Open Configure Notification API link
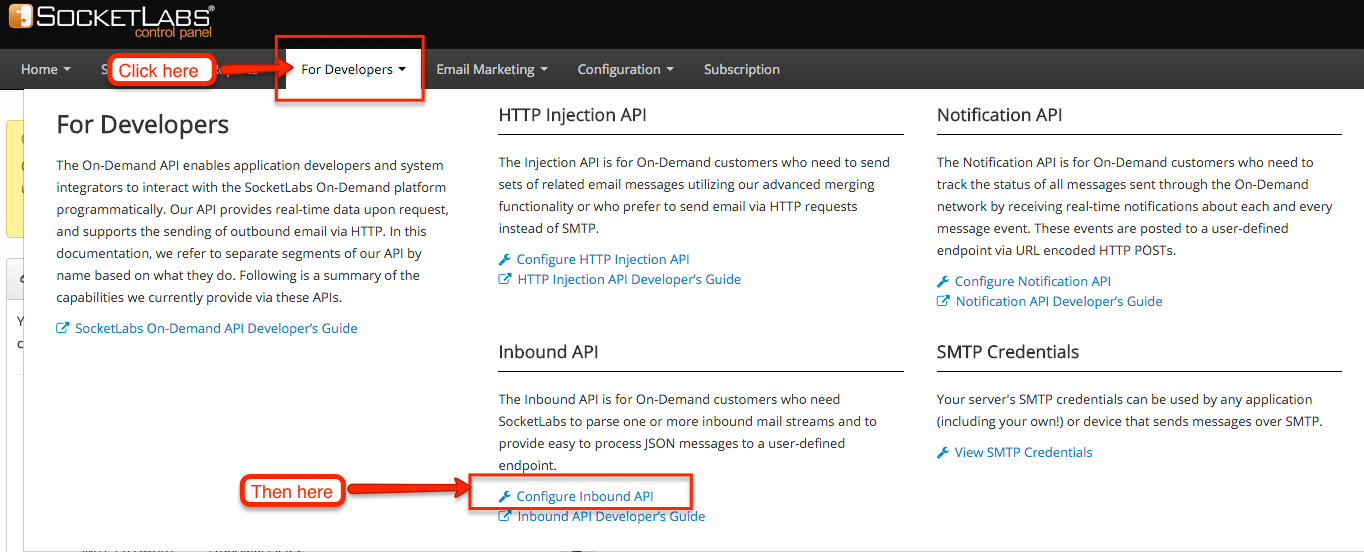Screen dimensions: 1364x552 pyautogui.click(x=1033, y=281)
